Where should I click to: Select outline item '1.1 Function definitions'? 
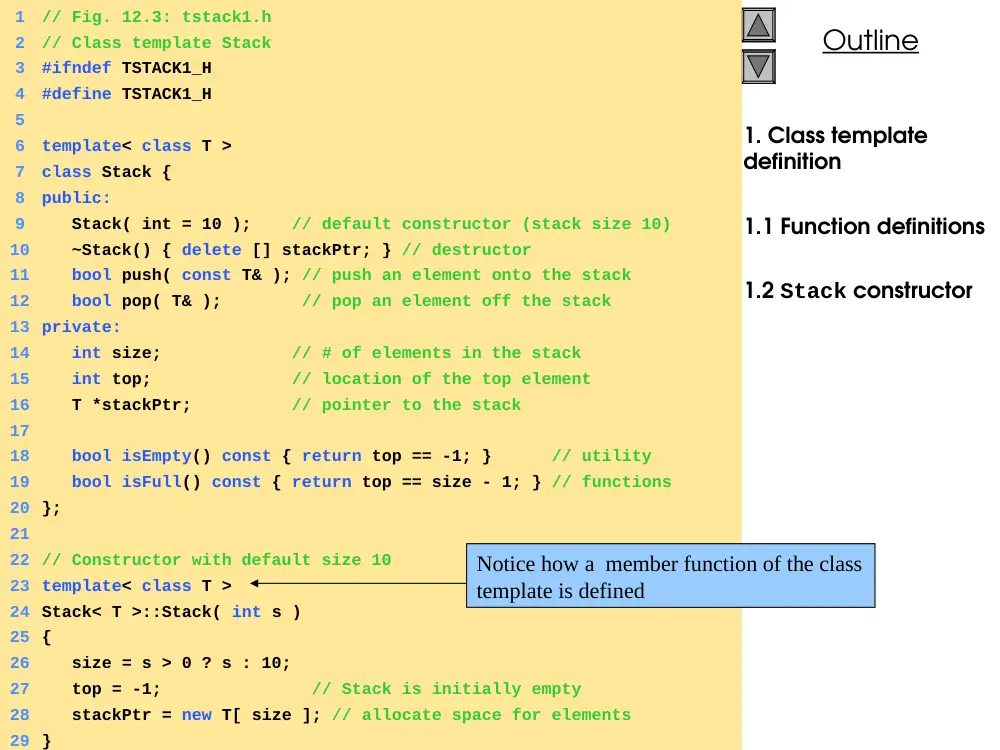point(864,226)
